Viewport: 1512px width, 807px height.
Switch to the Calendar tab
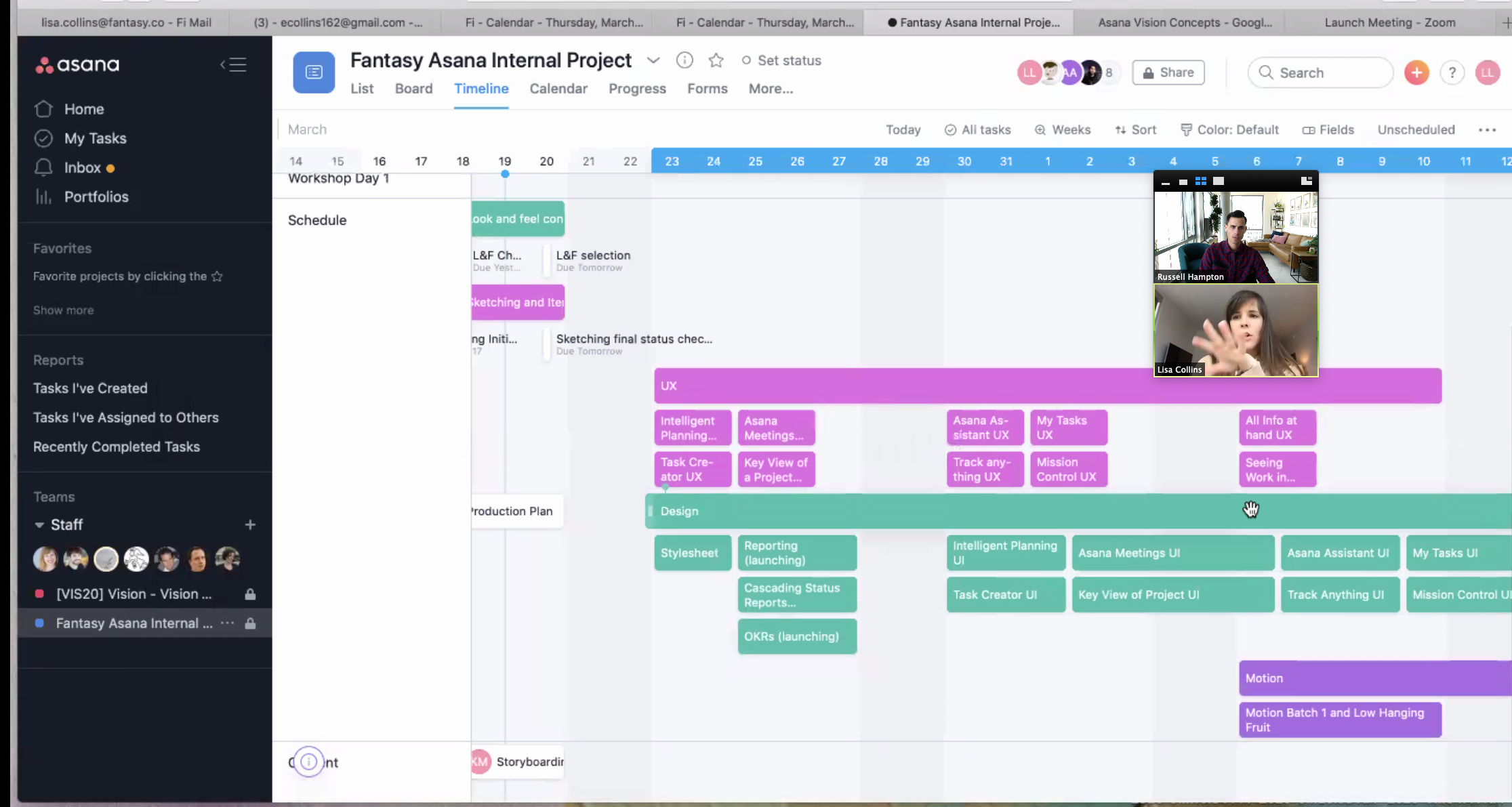(x=558, y=88)
